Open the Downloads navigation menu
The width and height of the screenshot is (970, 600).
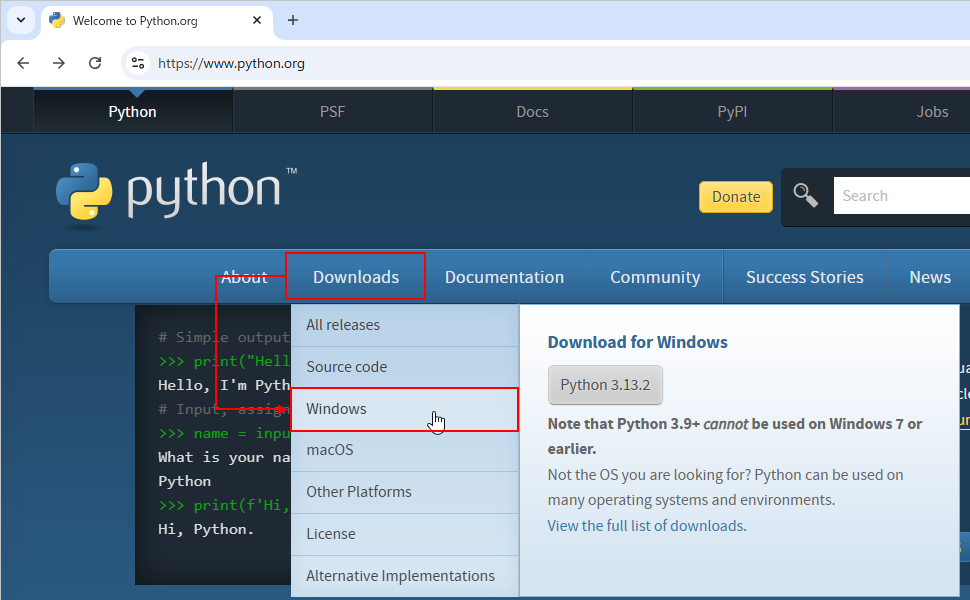(x=356, y=277)
